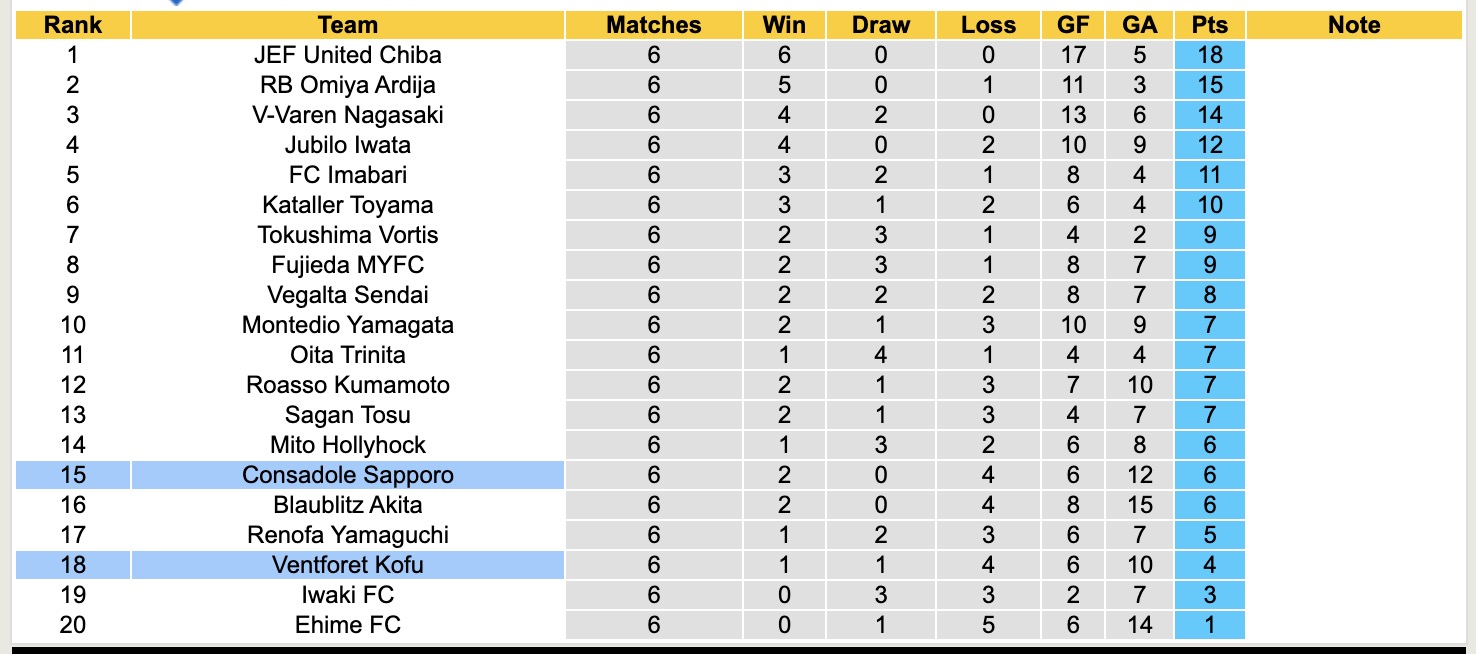
Task: Click the RB Omiya Ardija team name
Action: (x=347, y=85)
